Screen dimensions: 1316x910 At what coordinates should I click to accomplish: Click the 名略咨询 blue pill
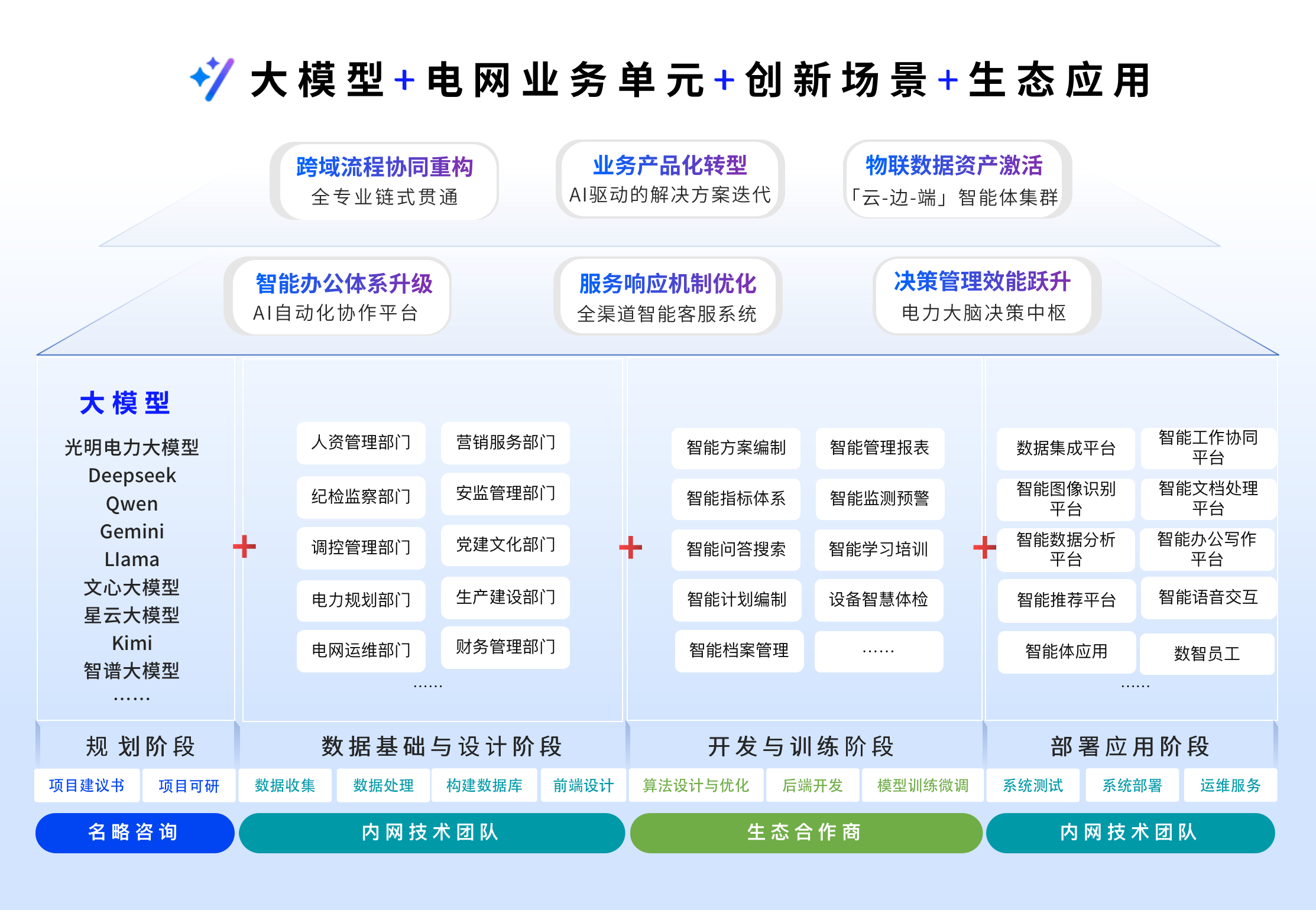coord(135,833)
